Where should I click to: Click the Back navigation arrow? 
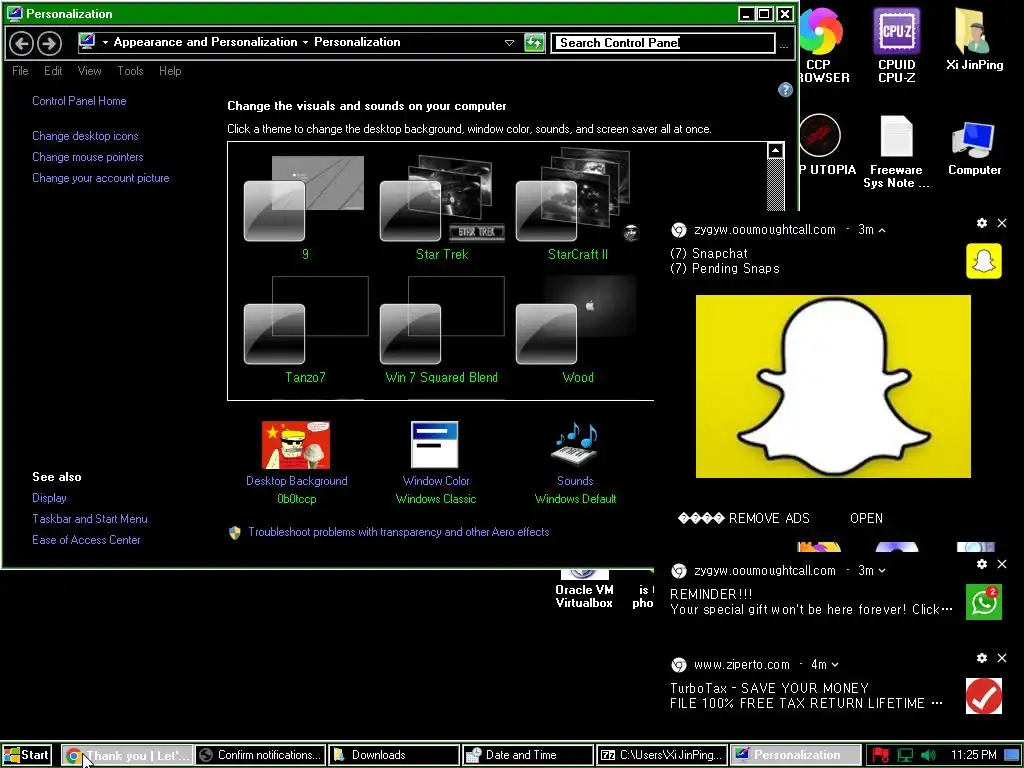22,44
